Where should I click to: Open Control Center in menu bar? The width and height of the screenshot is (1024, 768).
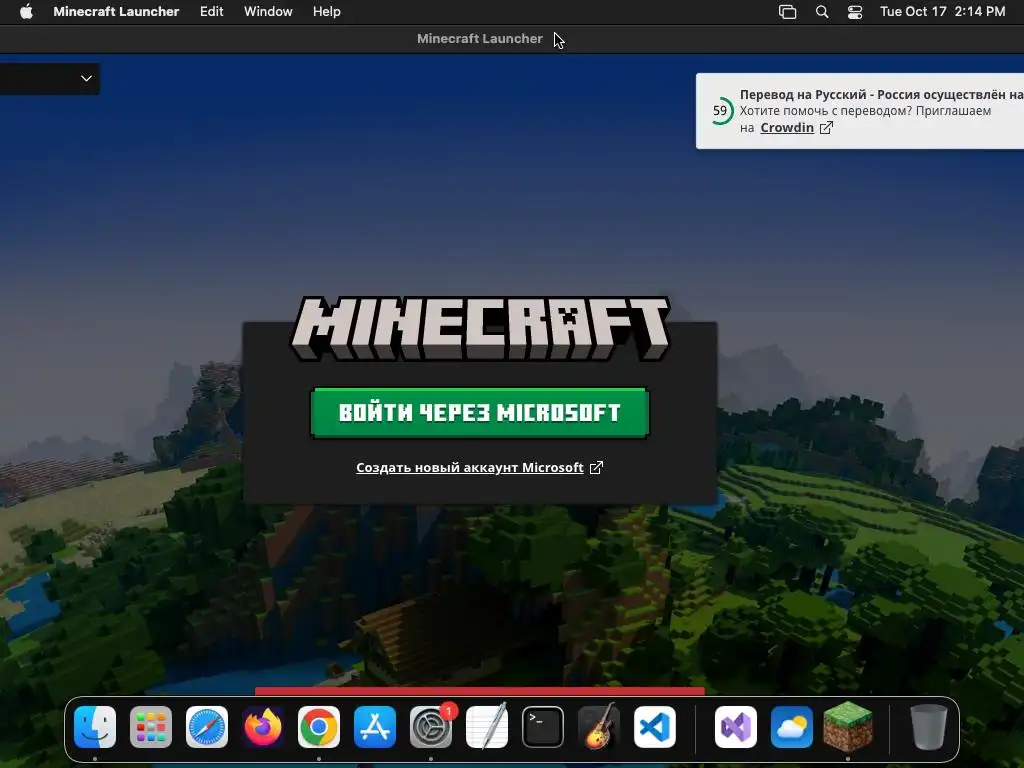855,12
